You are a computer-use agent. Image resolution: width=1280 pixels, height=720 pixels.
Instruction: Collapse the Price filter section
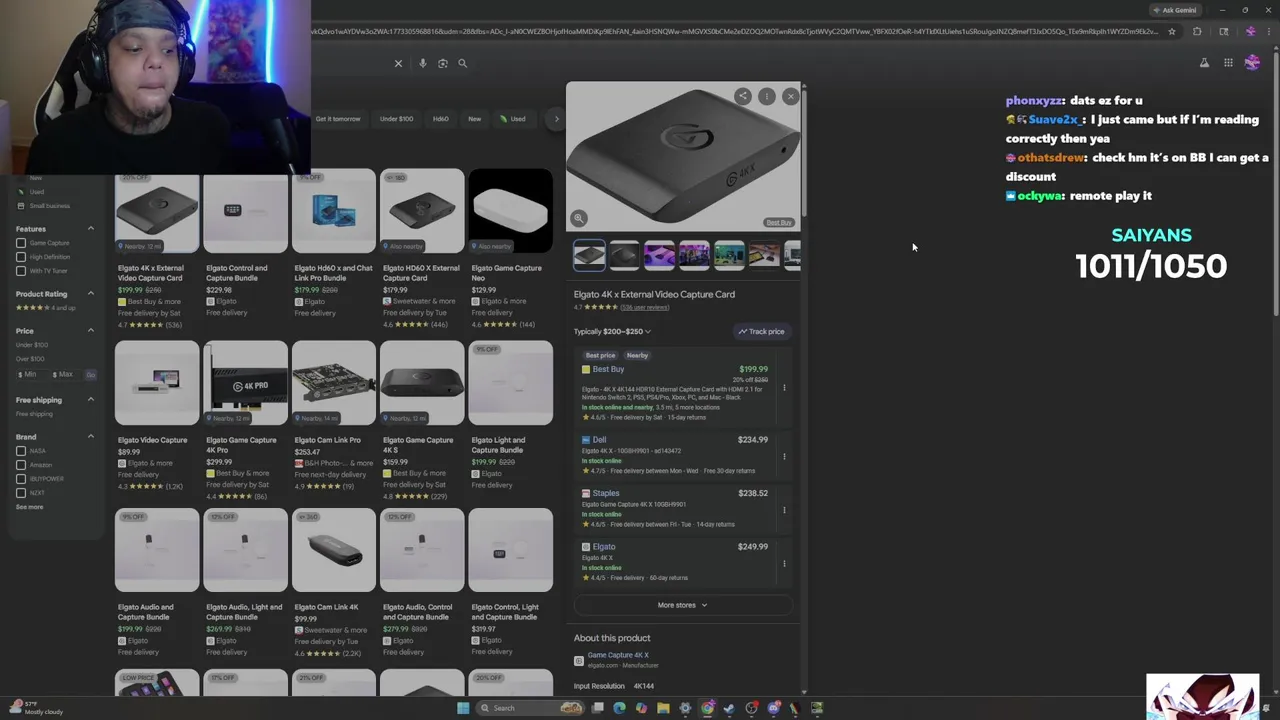click(90, 331)
